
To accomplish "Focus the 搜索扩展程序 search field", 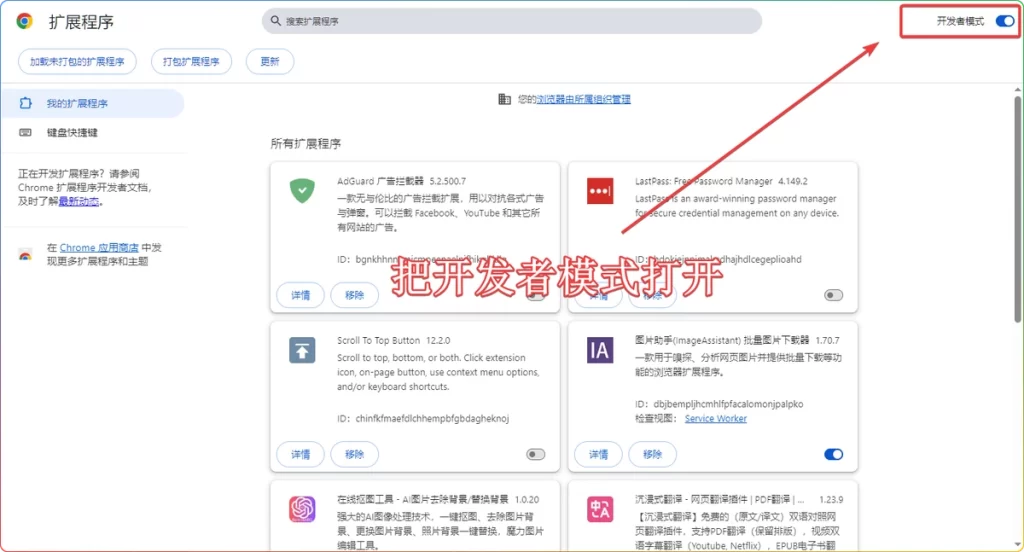I will (511, 21).
